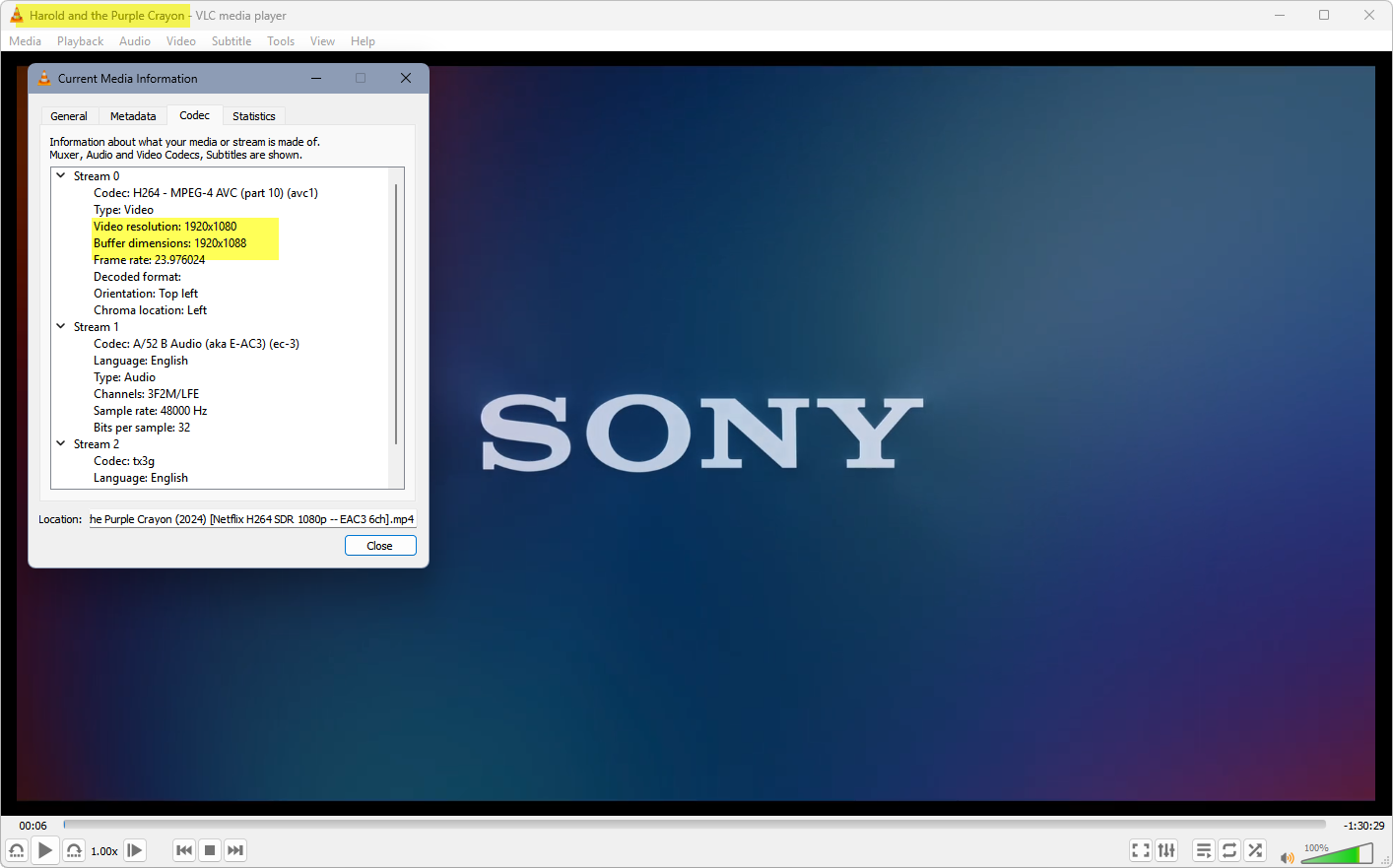1393x868 pixels.
Task: Maximize the VLC media player window
Action: (x=1324, y=15)
